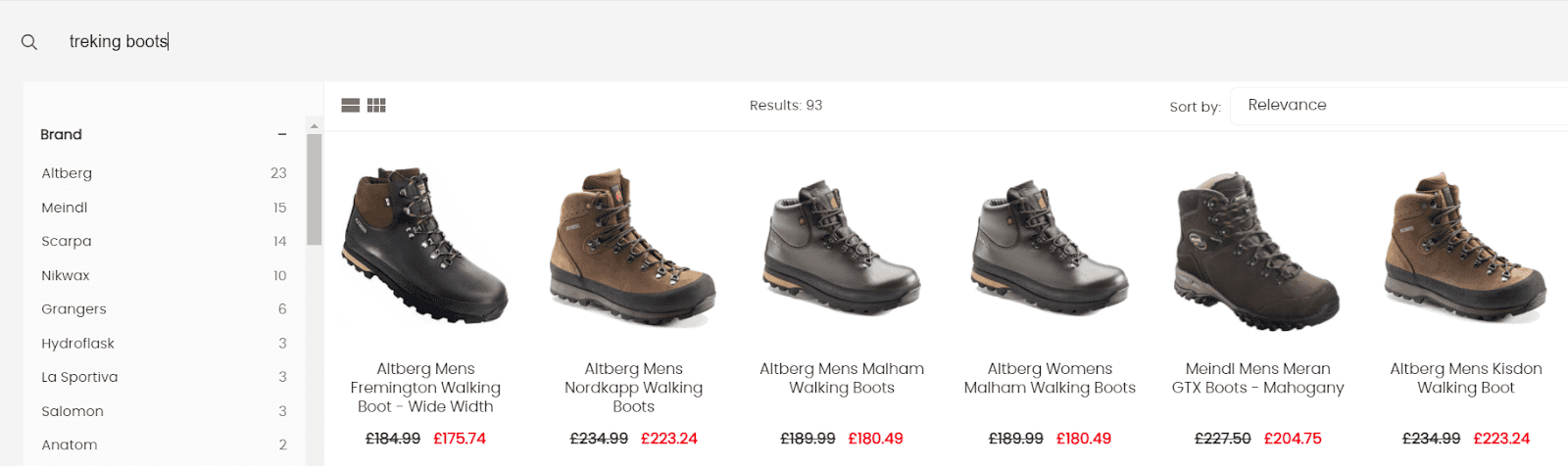Filter by Altberg brand
Screen dimensions: 1568x466
pos(67,173)
